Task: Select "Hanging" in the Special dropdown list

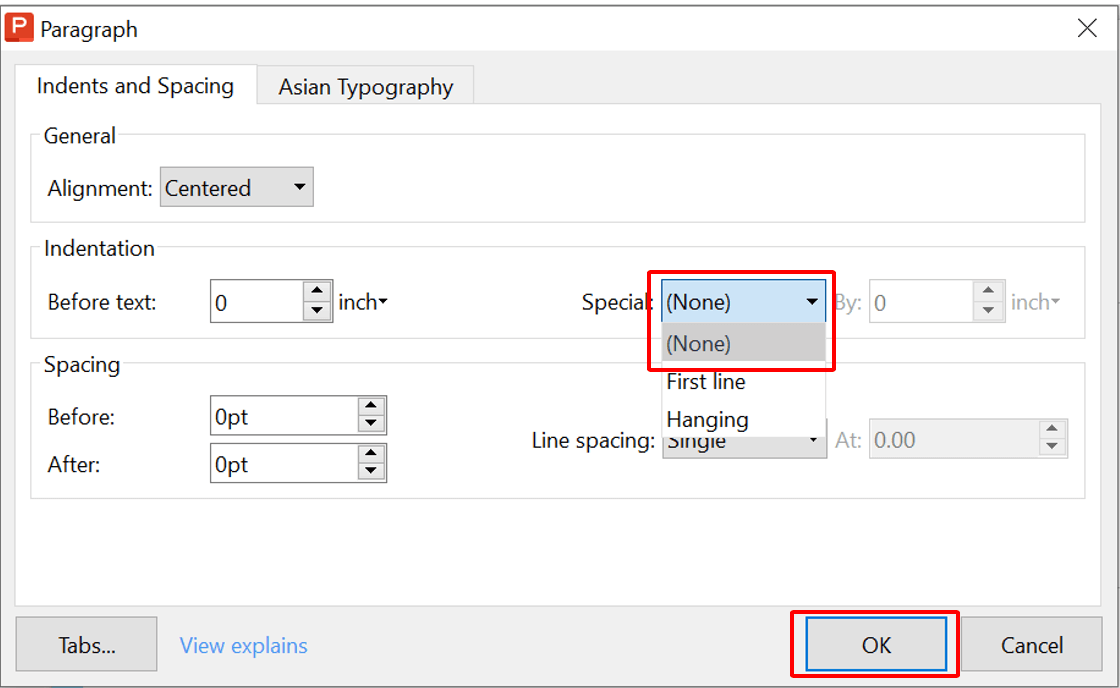Action: pyautogui.click(x=707, y=419)
